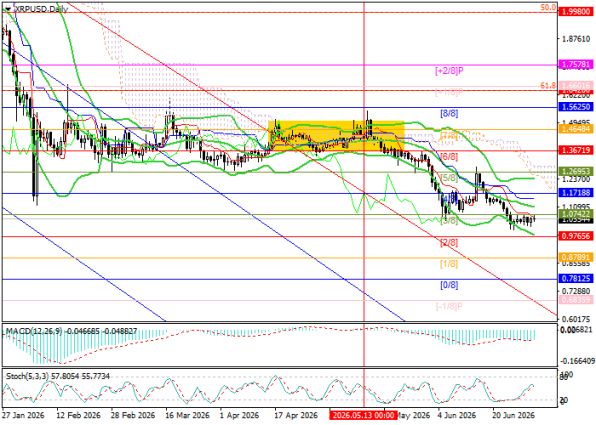Click the blue 0.78125 price tag

[576, 279]
